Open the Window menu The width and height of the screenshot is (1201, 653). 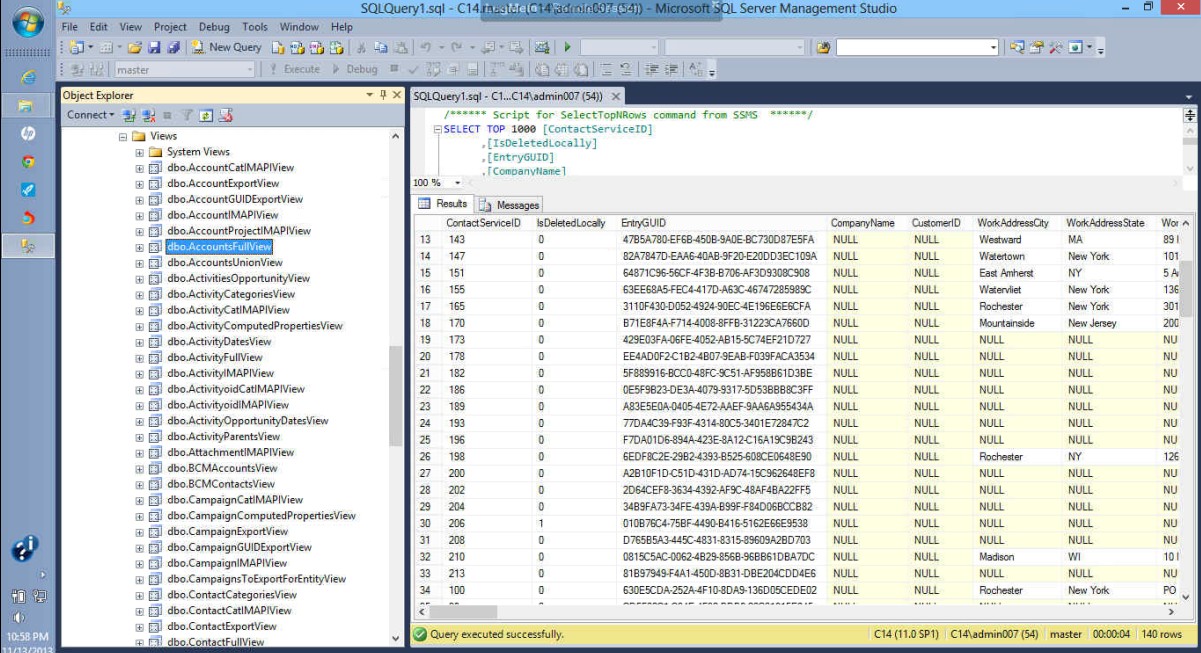click(x=300, y=27)
